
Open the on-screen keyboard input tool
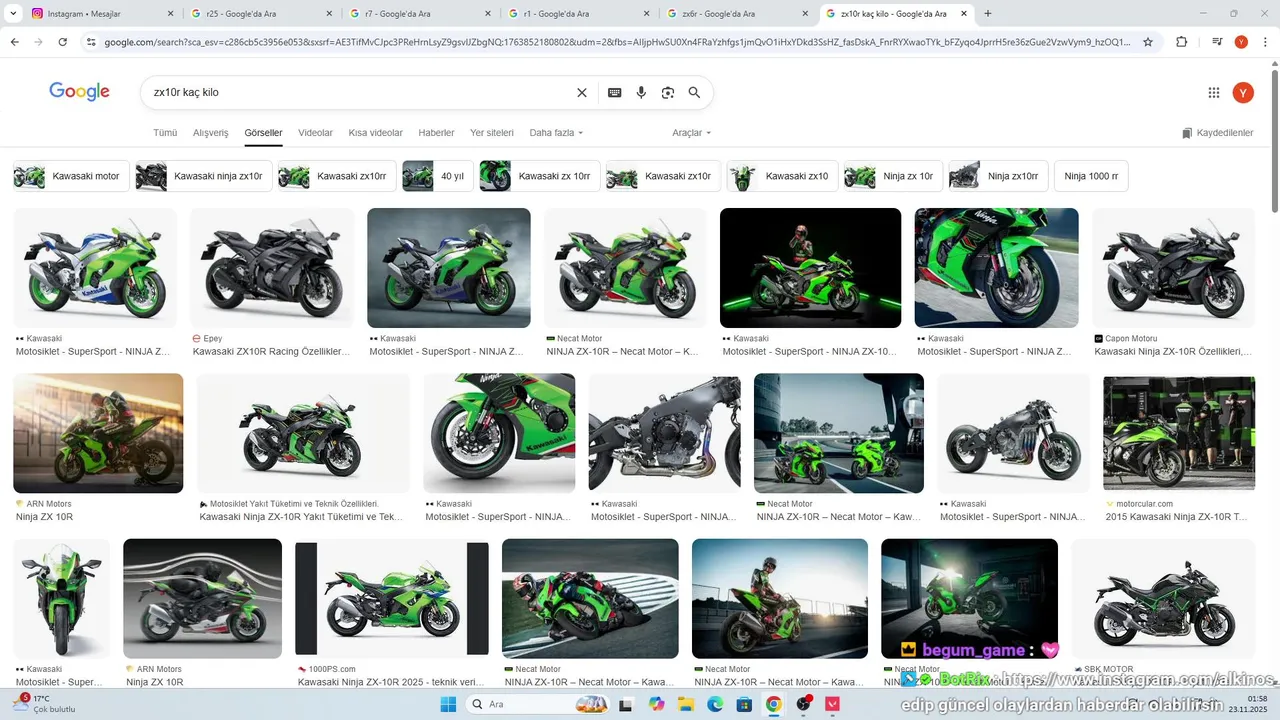point(614,92)
